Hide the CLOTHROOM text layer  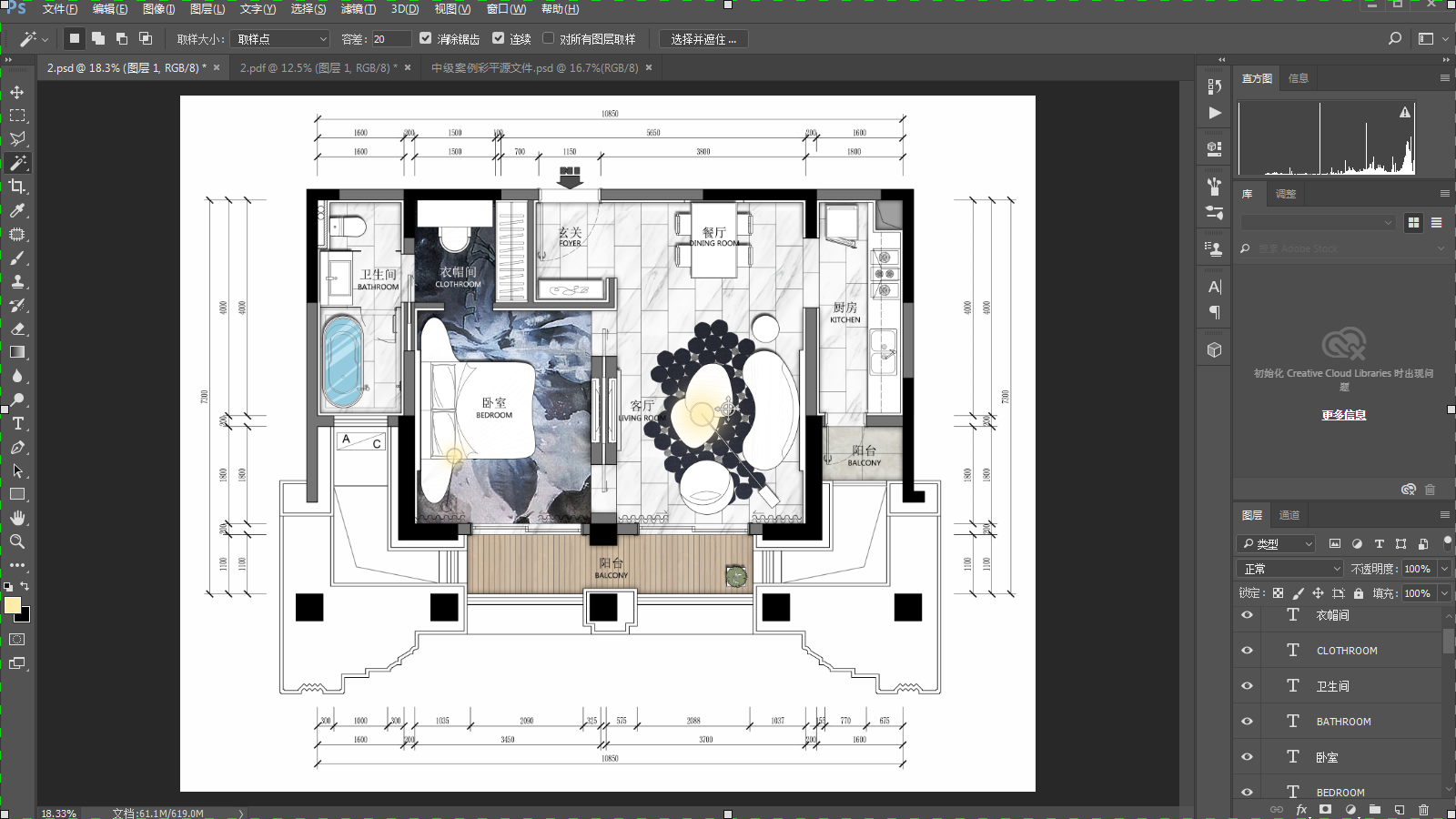pos(1247,651)
